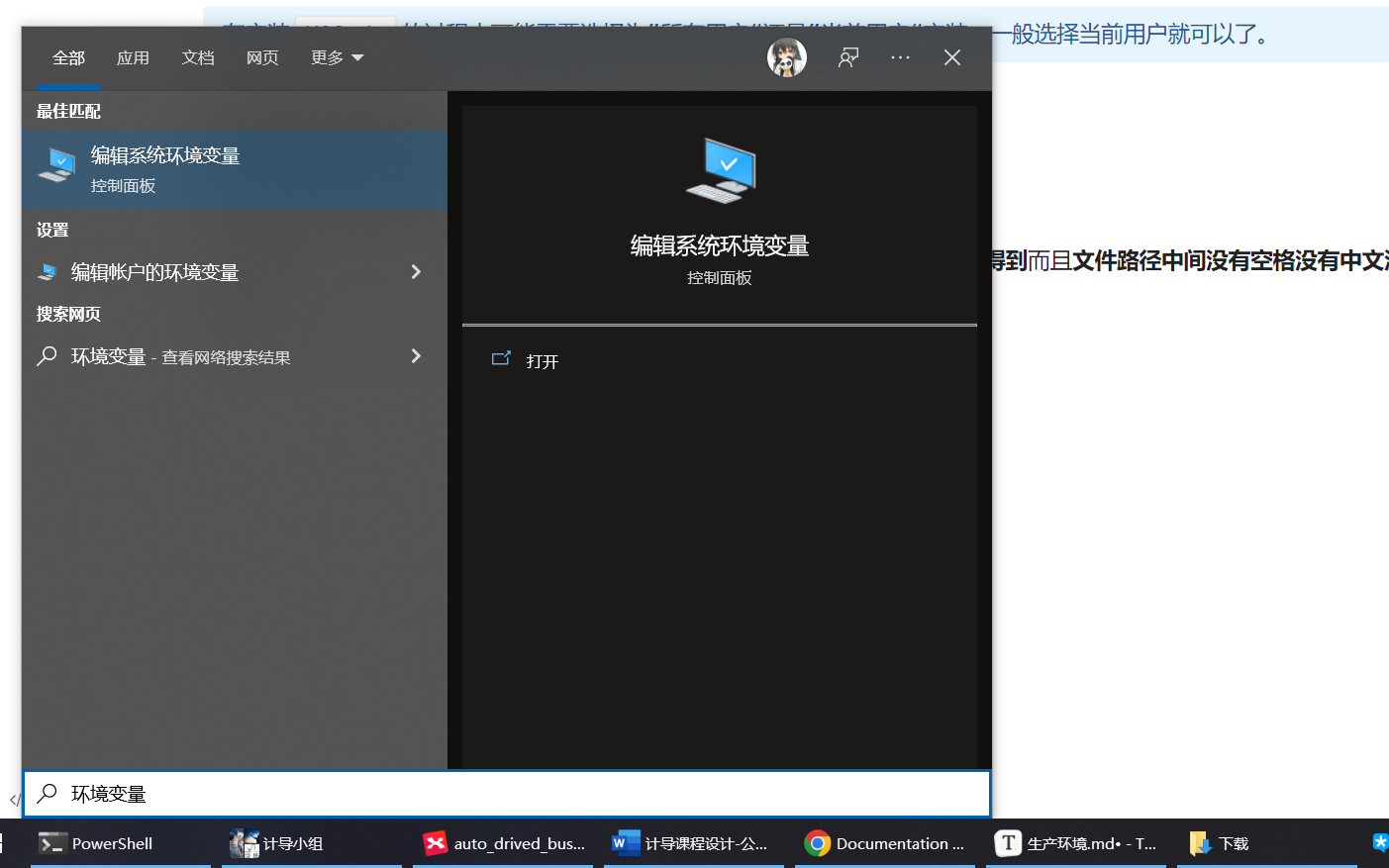
Task: Click 打开 in the preview pane
Action: point(542,361)
